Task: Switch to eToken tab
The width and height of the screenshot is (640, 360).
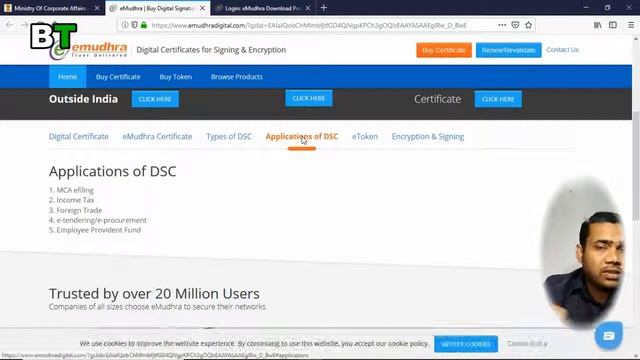Action: (x=365, y=137)
